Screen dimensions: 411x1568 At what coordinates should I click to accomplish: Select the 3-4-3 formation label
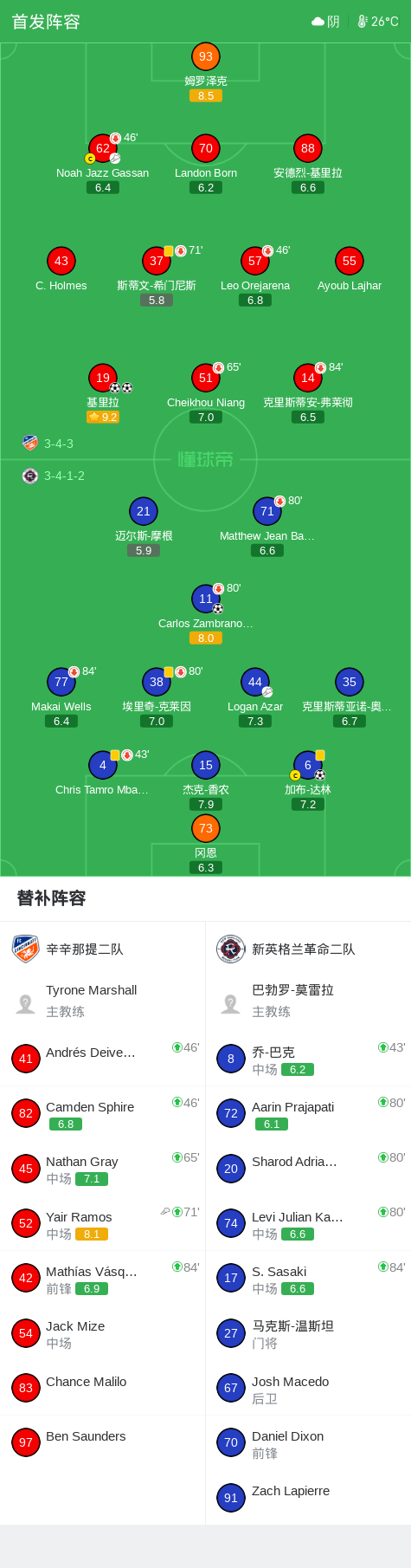click(59, 444)
